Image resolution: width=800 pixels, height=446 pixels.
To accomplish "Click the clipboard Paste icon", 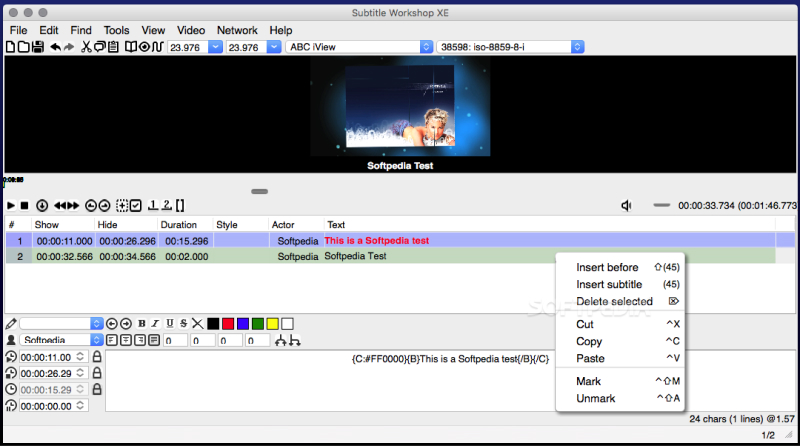I will 113,47.
